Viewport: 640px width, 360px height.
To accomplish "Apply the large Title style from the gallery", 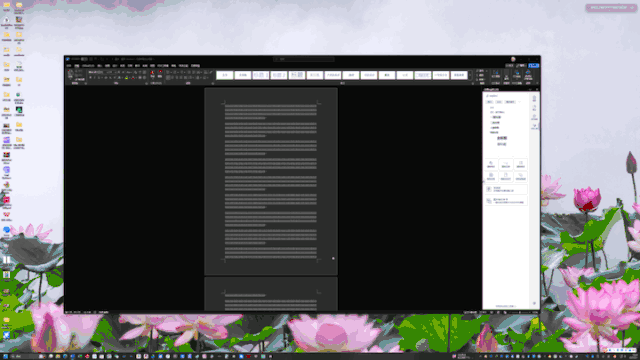I will 297,75.
